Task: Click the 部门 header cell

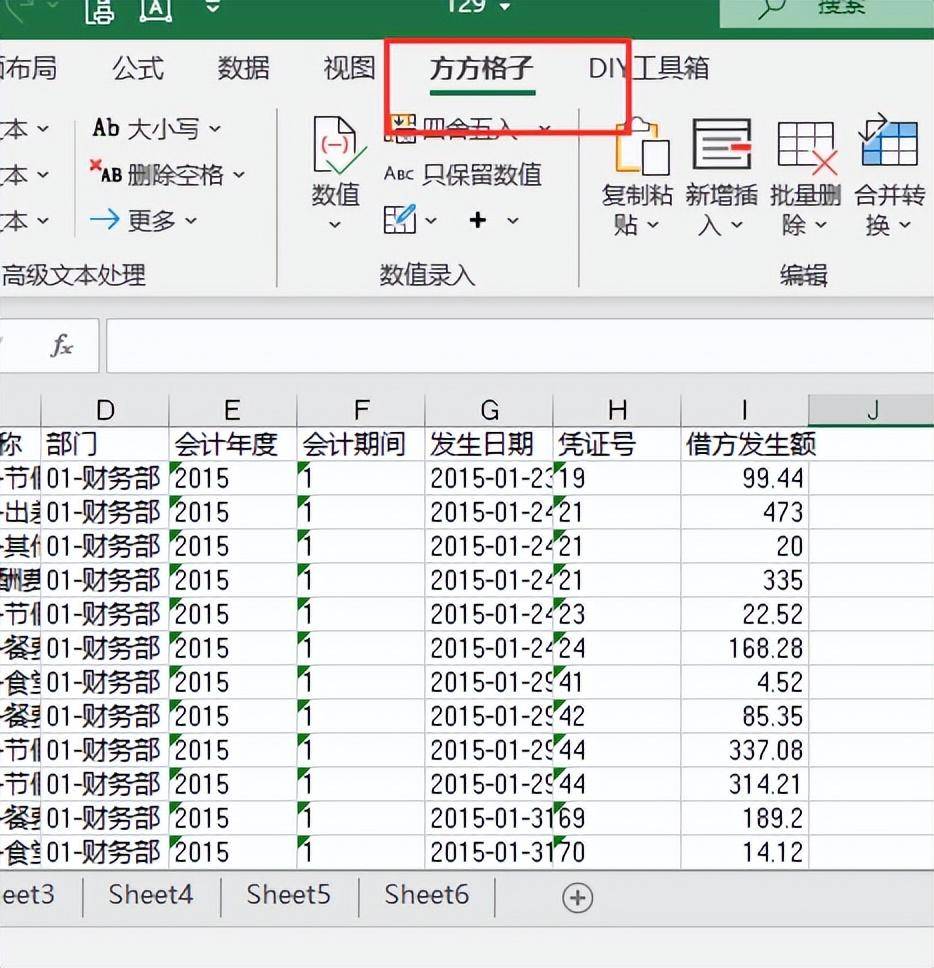Action: pos(105,444)
